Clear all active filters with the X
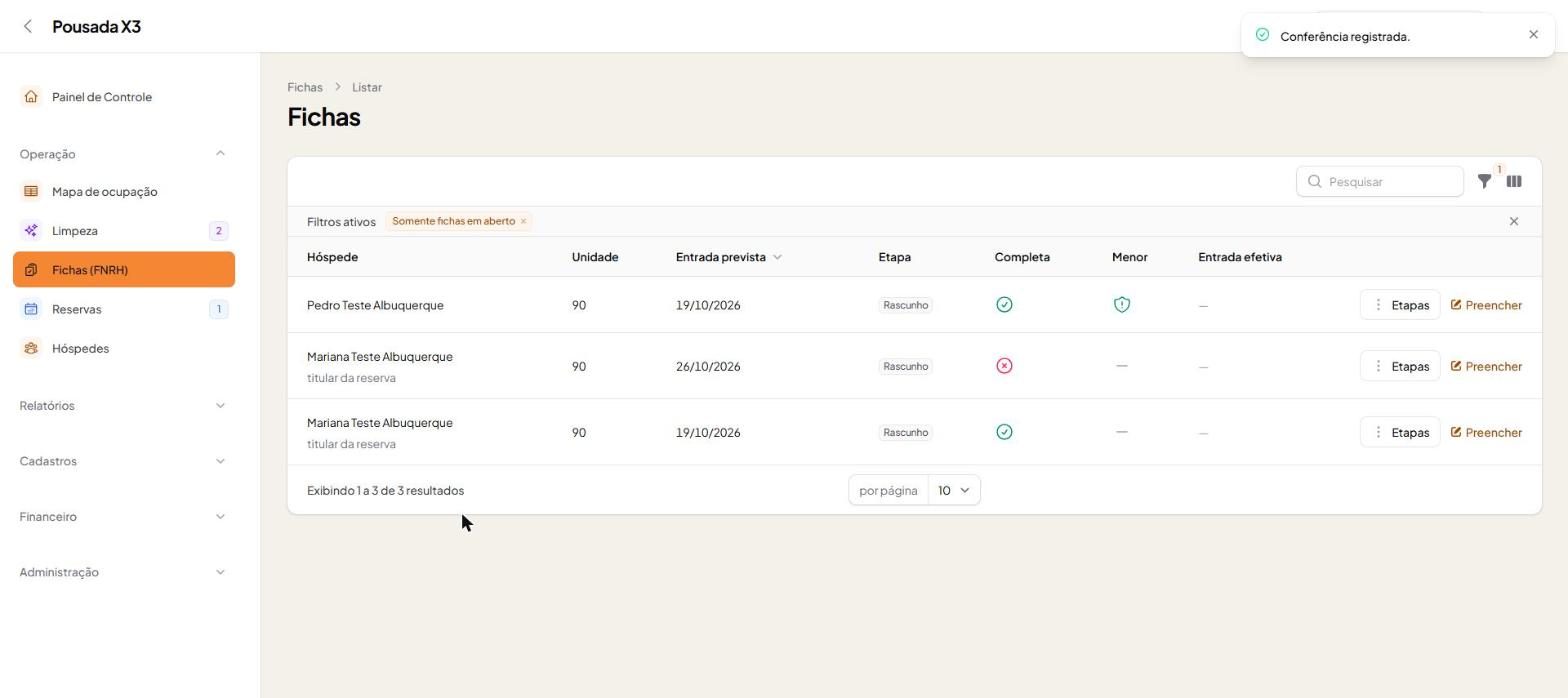 (x=1514, y=222)
